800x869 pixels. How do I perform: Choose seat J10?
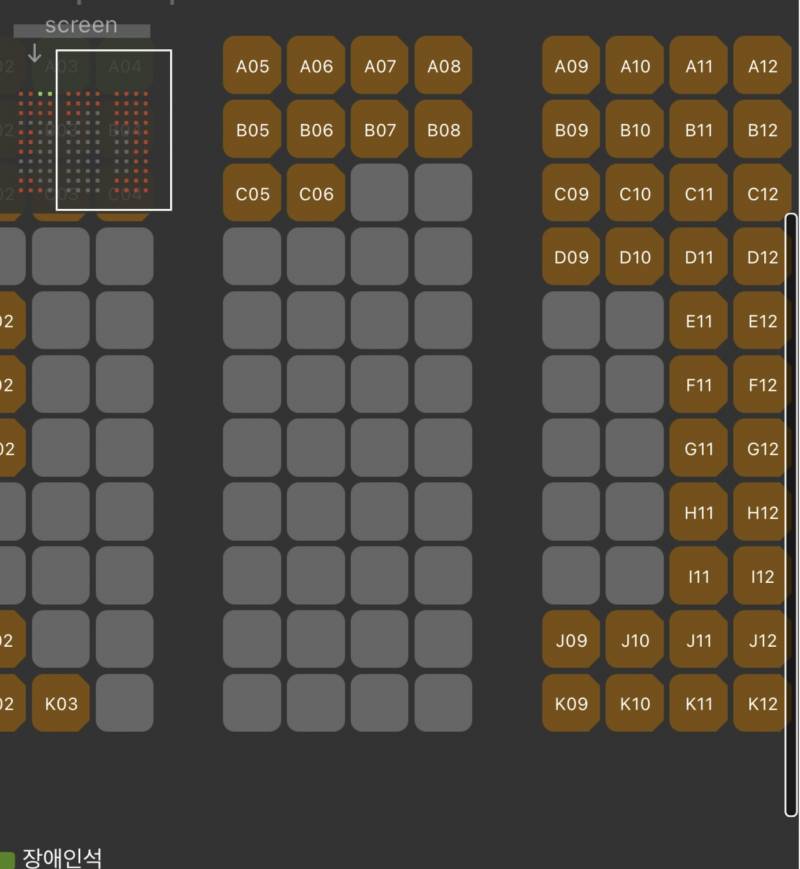click(x=635, y=640)
